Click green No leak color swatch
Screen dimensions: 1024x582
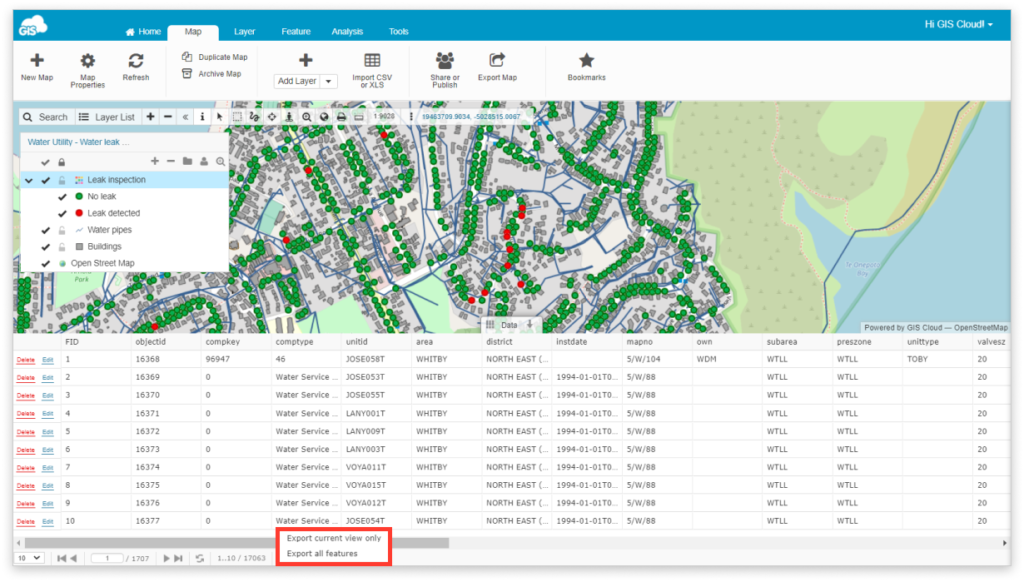pos(79,196)
